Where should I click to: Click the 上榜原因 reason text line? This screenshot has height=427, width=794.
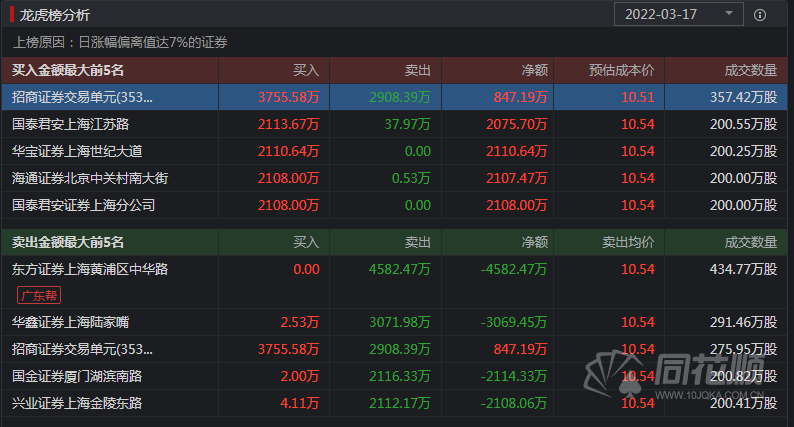(120, 43)
